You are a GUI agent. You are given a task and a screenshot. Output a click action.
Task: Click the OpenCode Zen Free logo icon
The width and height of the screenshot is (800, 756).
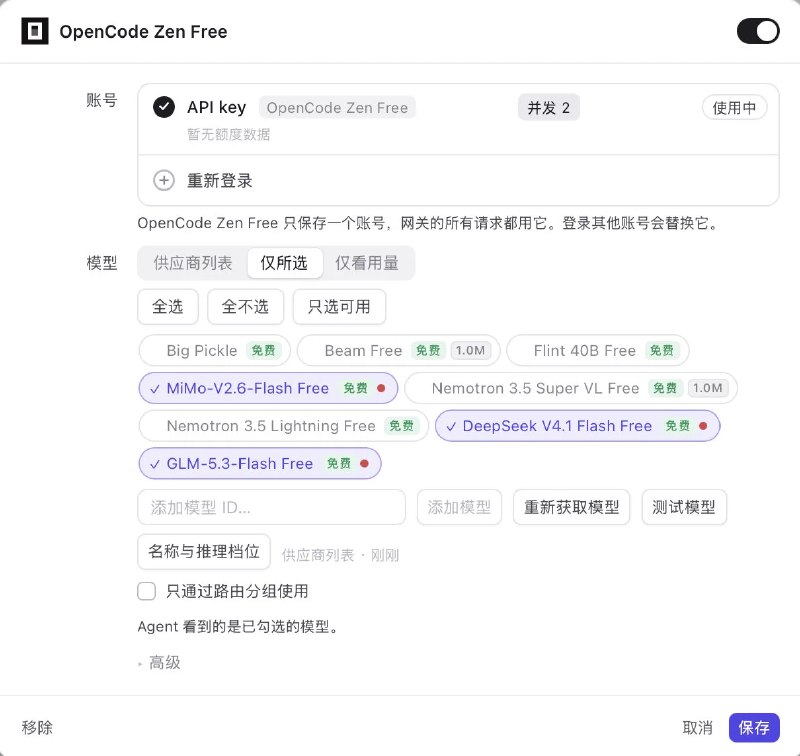(x=35, y=31)
